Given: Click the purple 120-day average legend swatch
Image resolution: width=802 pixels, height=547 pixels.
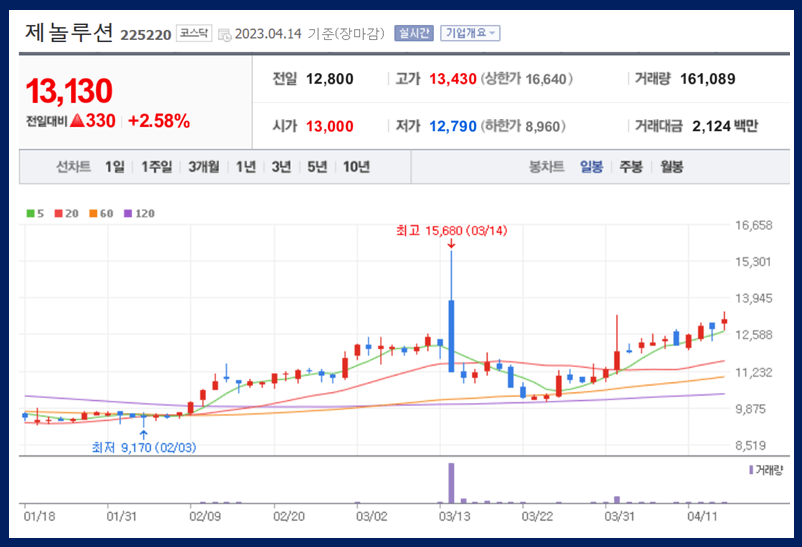Looking at the screenshot, I should (x=128, y=213).
